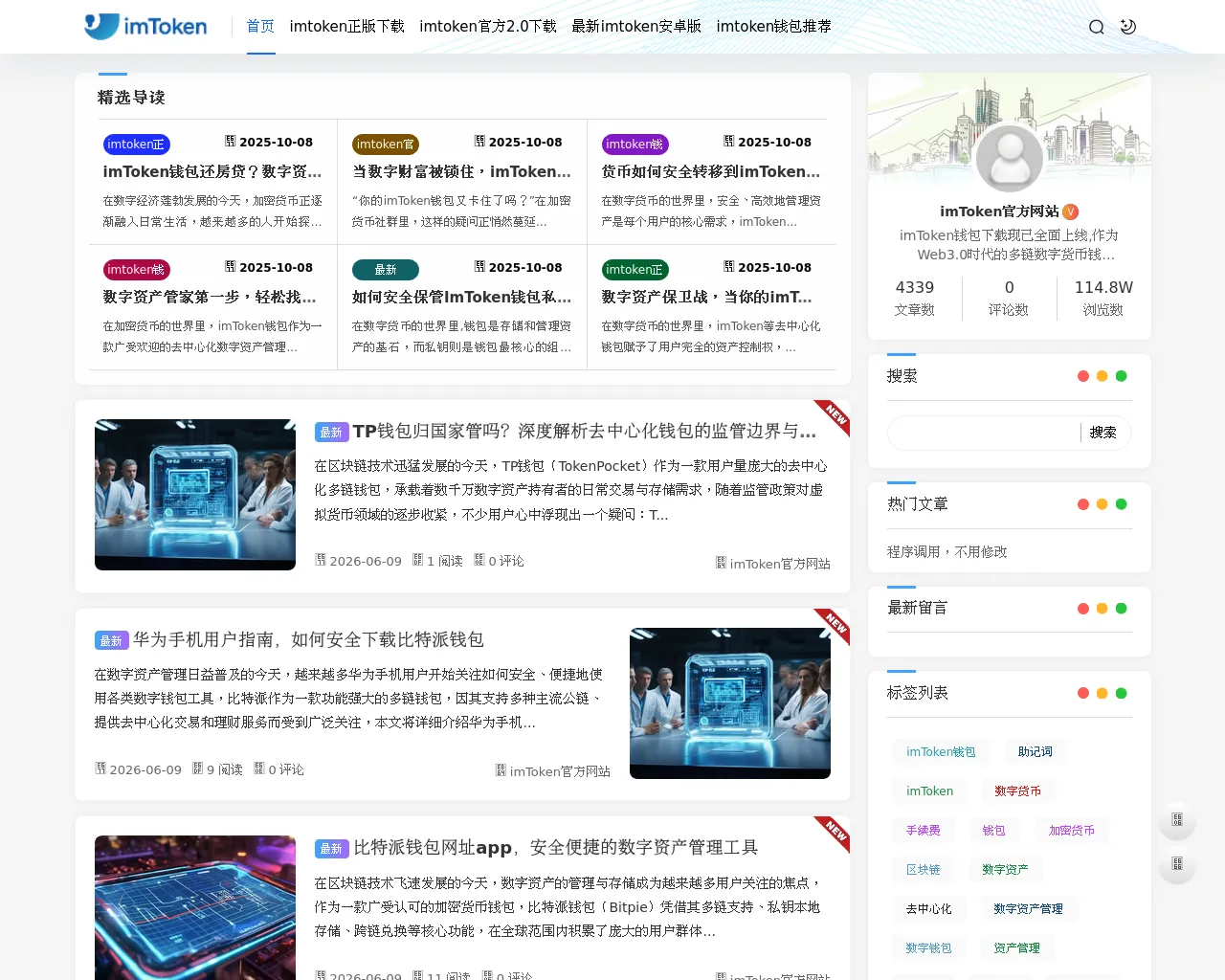Image resolution: width=1225 pixels, height=980 pixels.
Task: Open the imToken tag in the tag list
Action: [930, 791]
